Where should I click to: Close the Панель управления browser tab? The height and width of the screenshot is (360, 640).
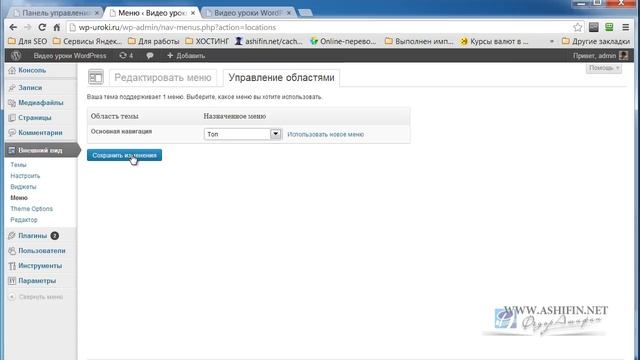tap(97, 13)
